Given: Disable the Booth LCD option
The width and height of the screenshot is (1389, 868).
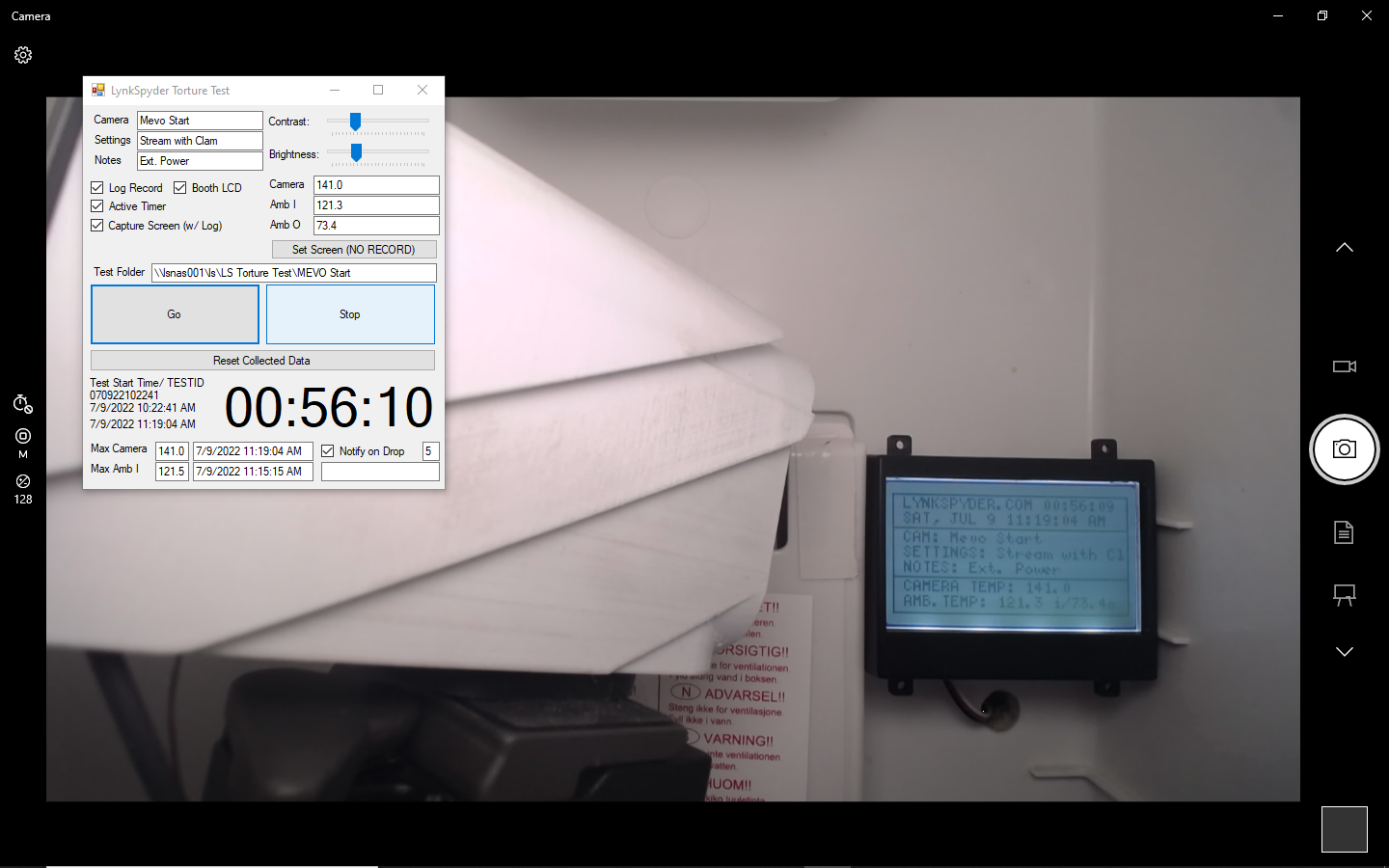Looking at the screenshot, I should (x=179, y=187).
